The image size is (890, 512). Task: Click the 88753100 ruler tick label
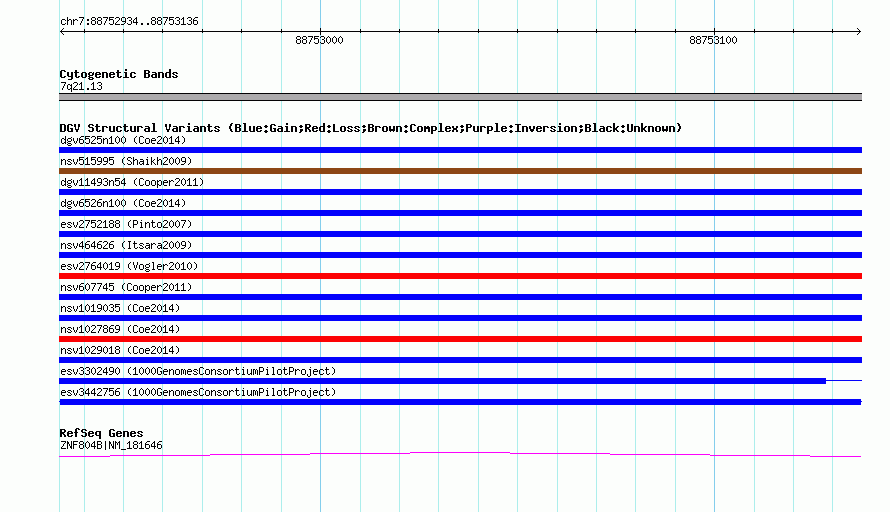coord(713,40)
